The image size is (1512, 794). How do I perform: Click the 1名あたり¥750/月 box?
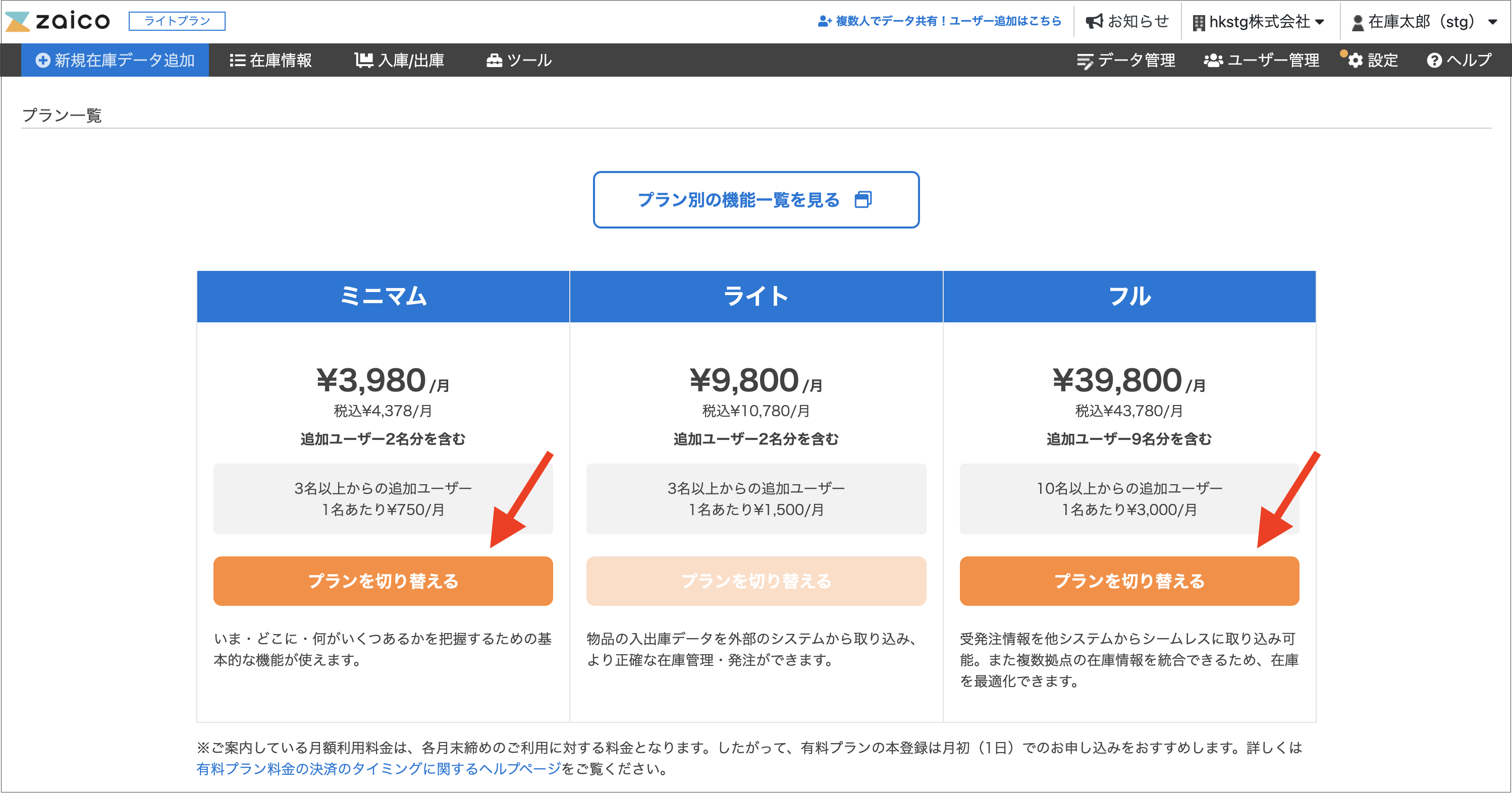coord(383,499)
